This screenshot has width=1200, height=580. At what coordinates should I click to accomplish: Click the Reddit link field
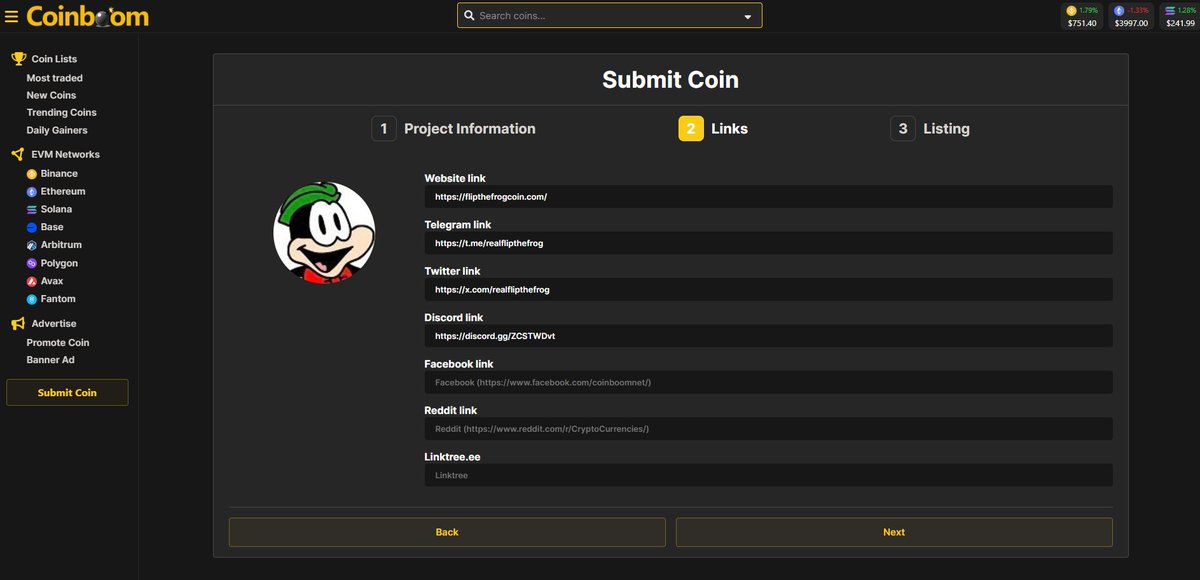[768, 429]
